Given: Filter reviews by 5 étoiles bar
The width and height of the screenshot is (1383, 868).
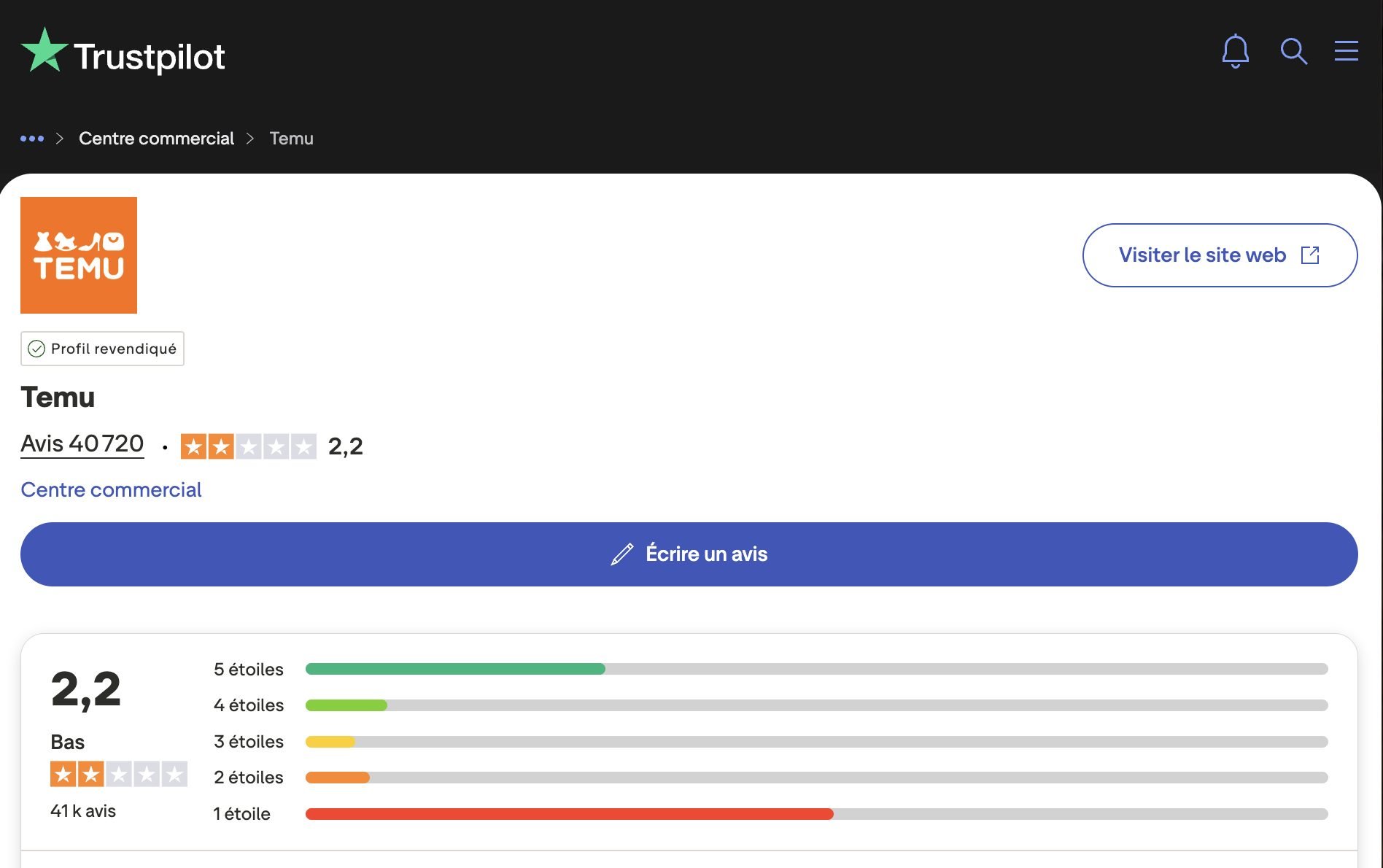Looking at the screenshot, I should point(817,669).
